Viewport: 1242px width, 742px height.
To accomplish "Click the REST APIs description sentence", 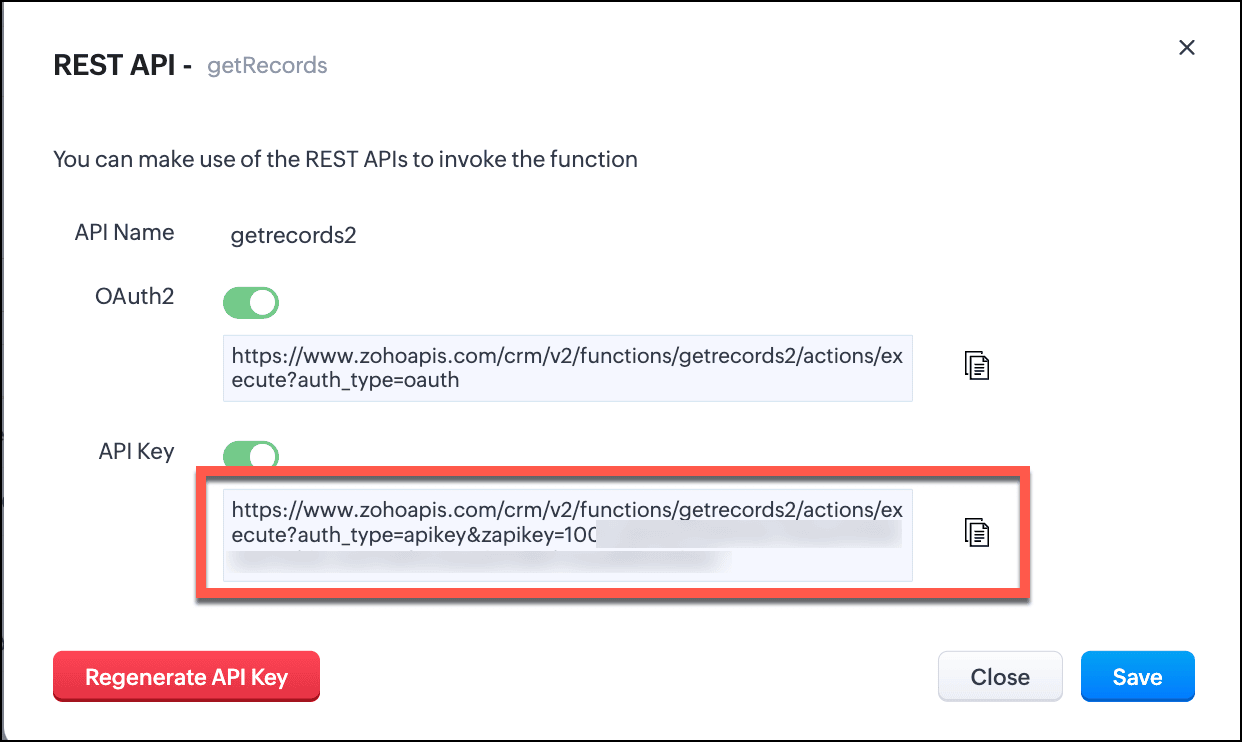I will pyautogui.click(x=345, y=158).
